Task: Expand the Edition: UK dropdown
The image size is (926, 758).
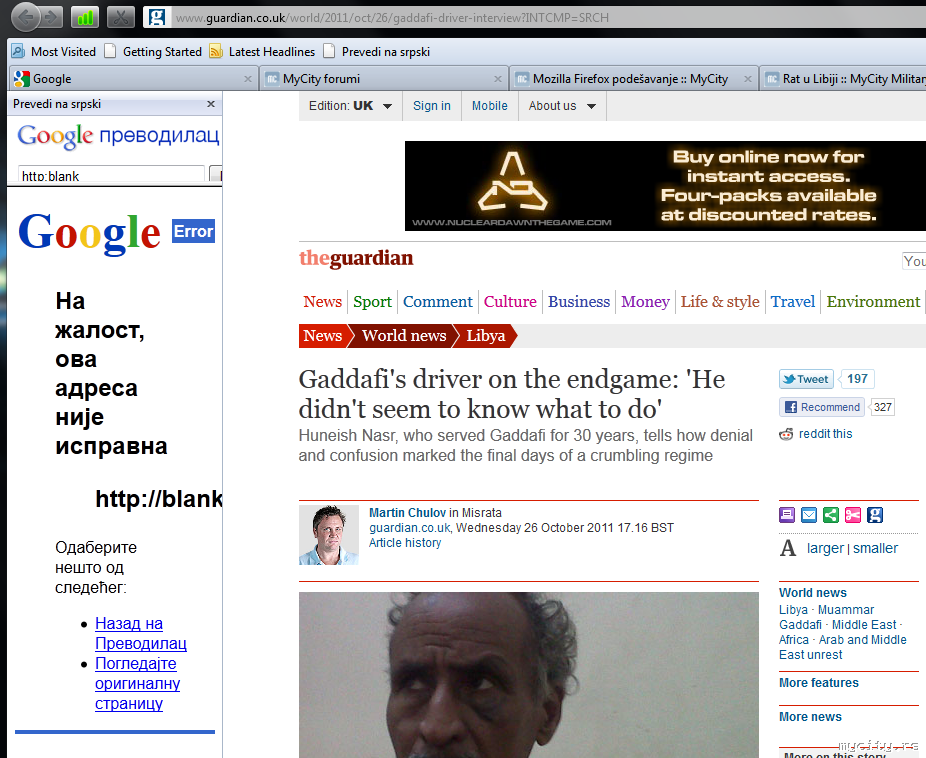Action: pos(350,106)
